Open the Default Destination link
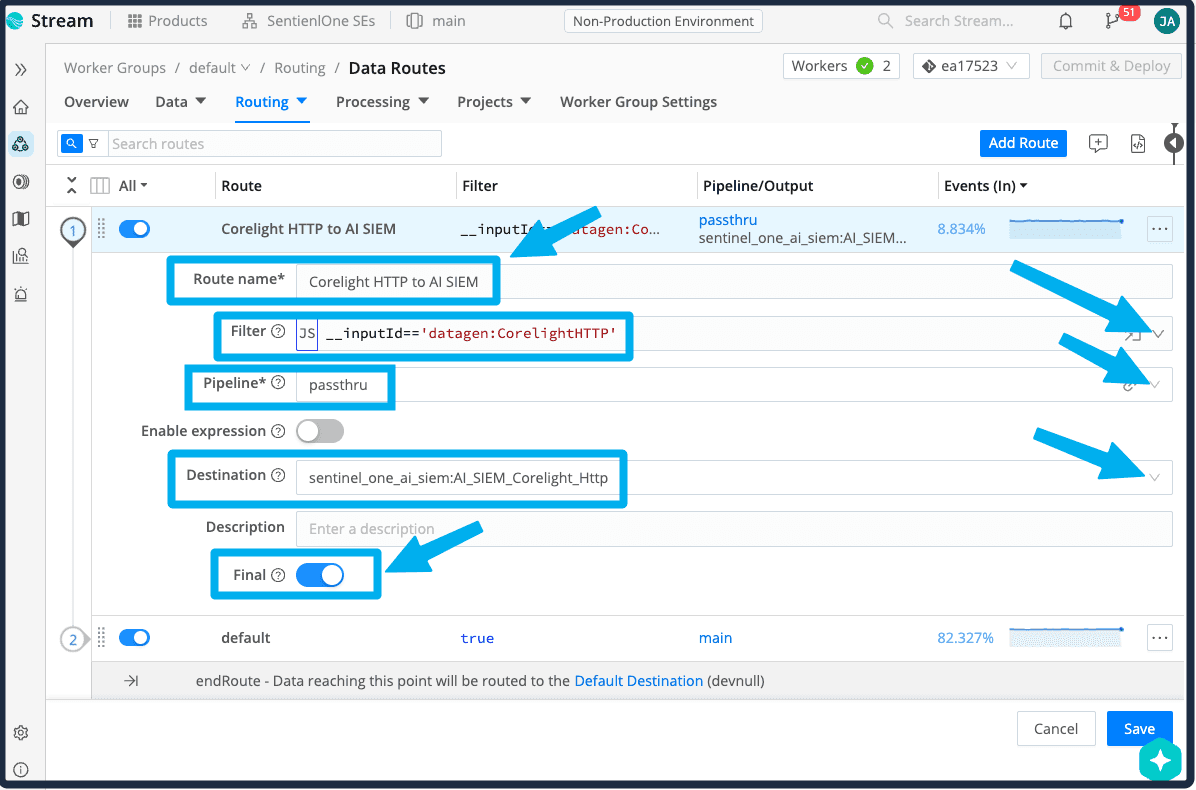 638,681
